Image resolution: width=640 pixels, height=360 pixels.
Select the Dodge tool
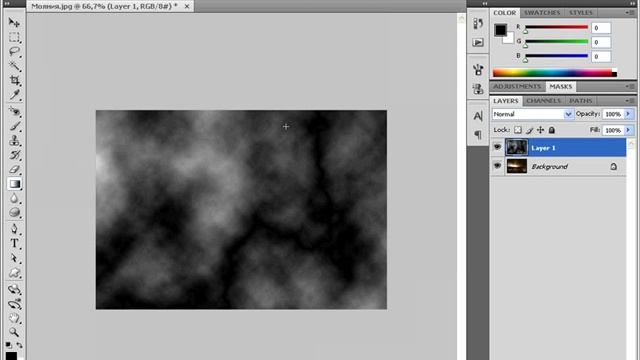tap(14, 213)
